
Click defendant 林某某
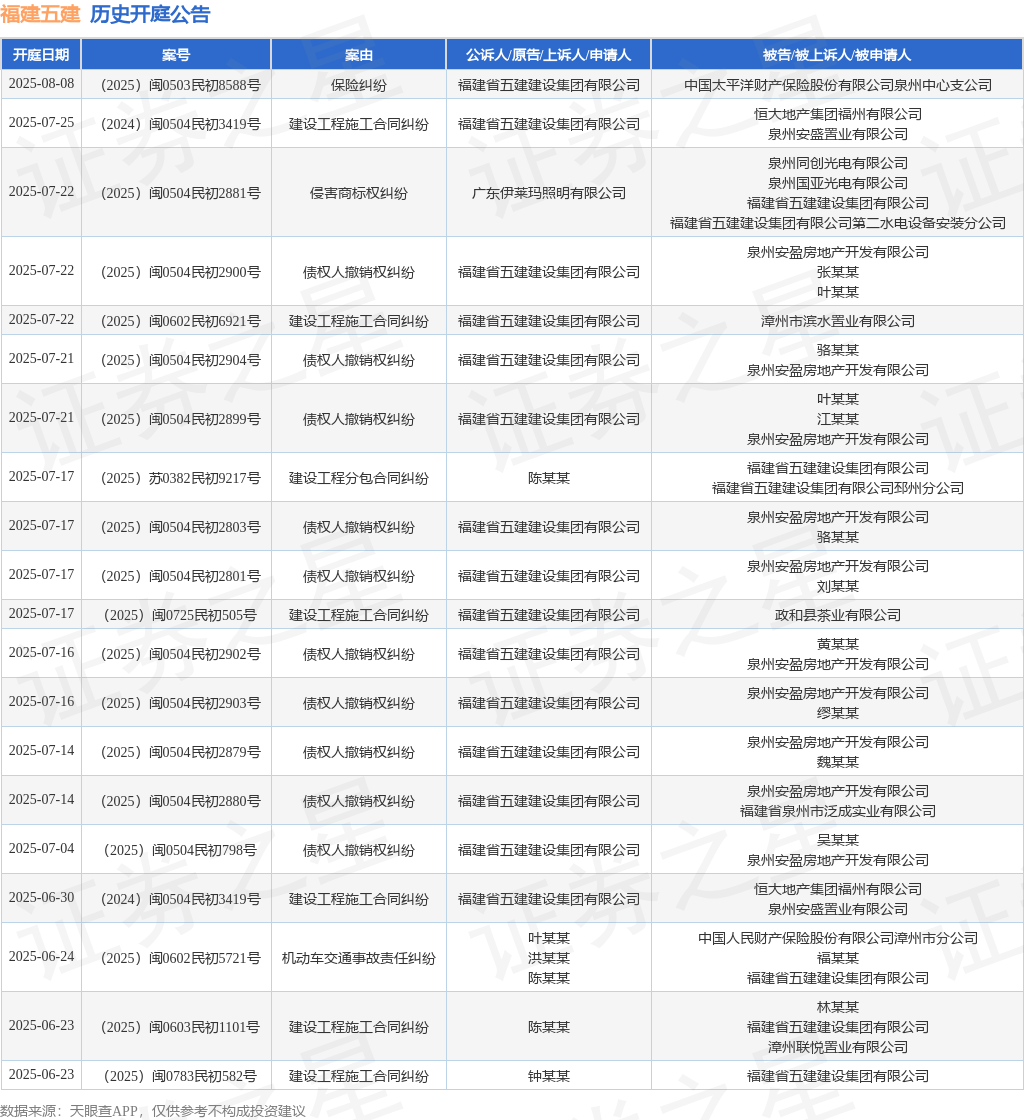click(838, 1007)
